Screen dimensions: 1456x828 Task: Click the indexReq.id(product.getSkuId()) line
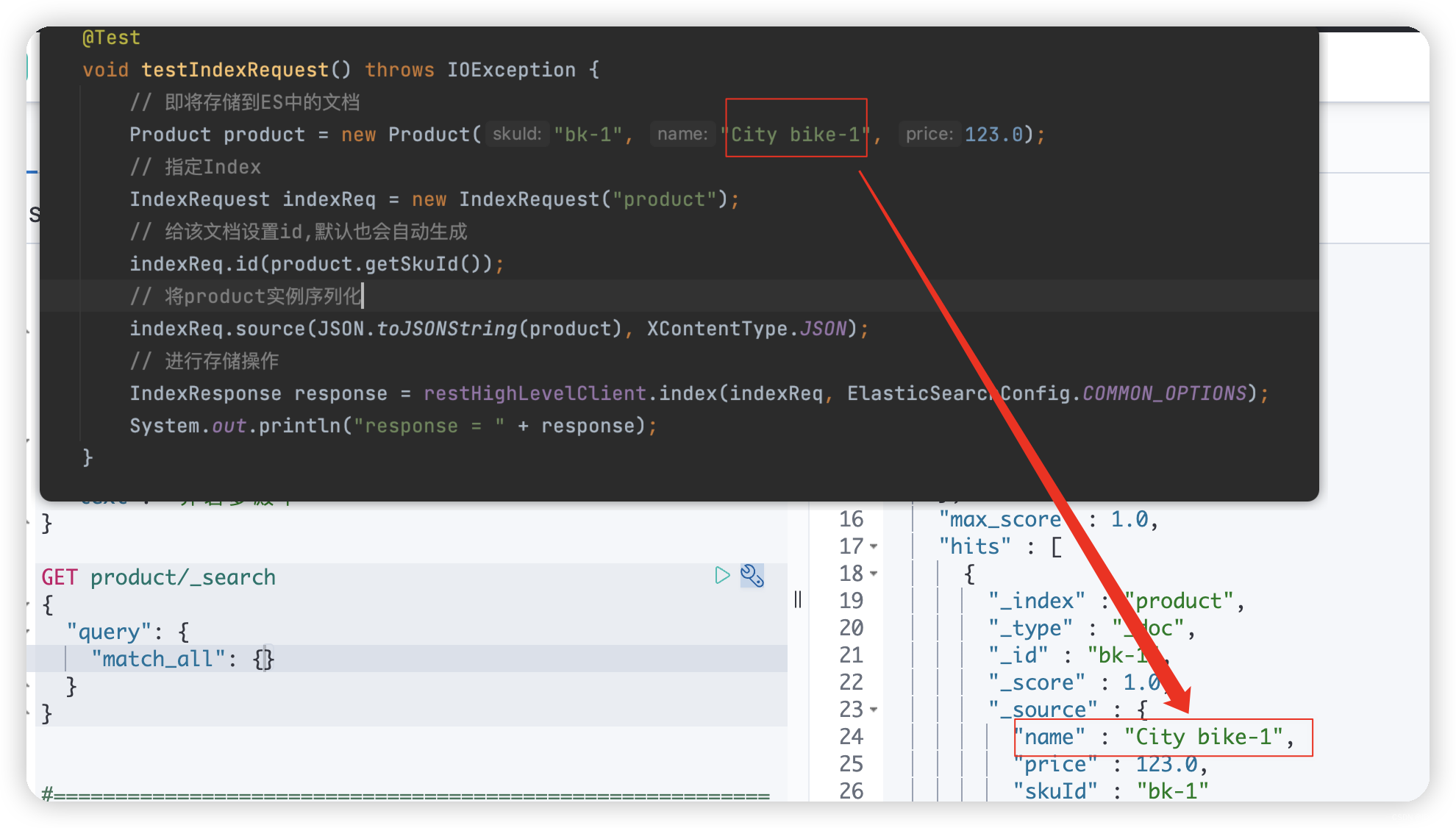317,264
